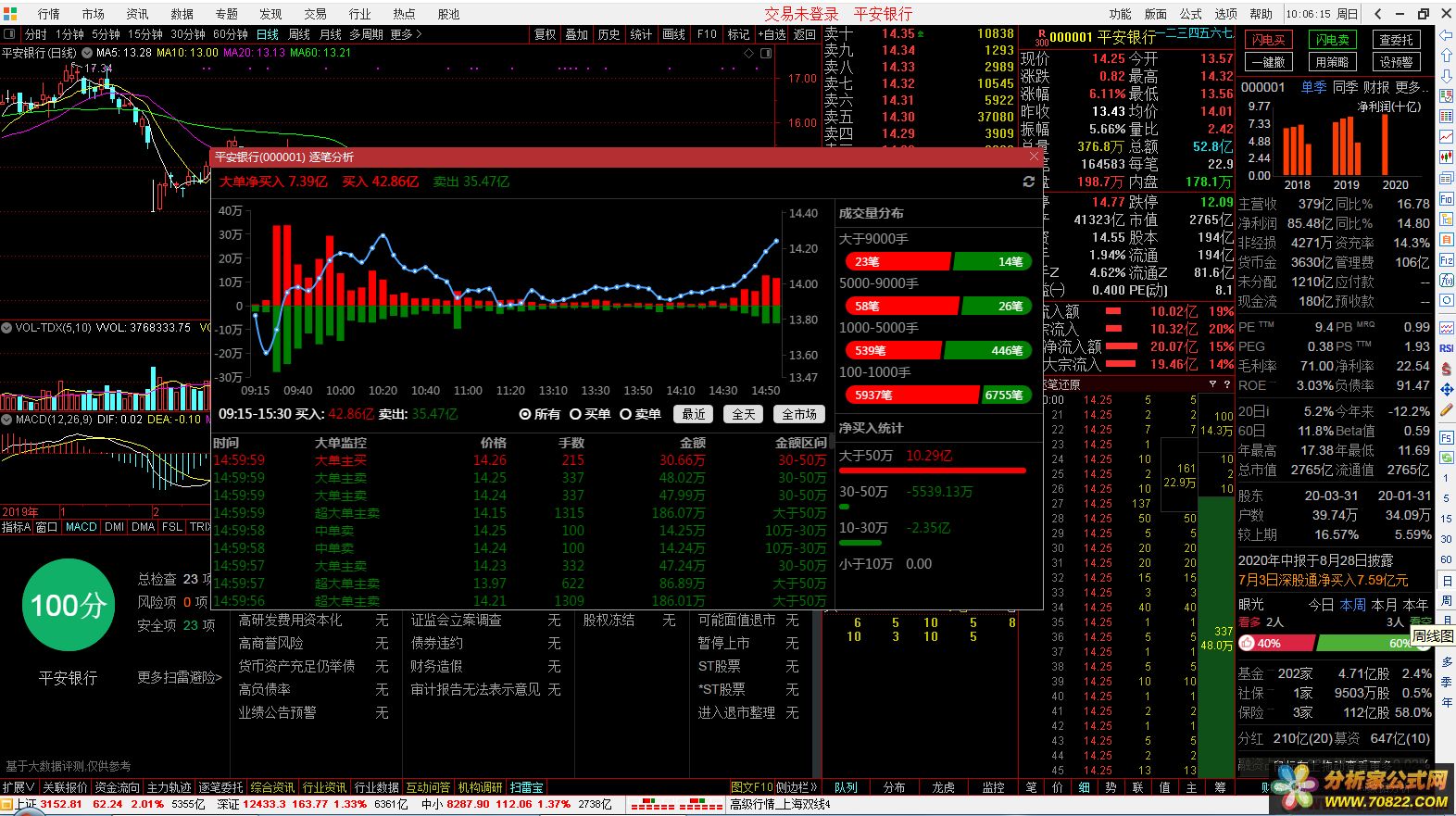This screenshot has height=816, width=1456.
Task: Open the filter dropdown in 逐笔还原 header
Action: pos(1212,384)
